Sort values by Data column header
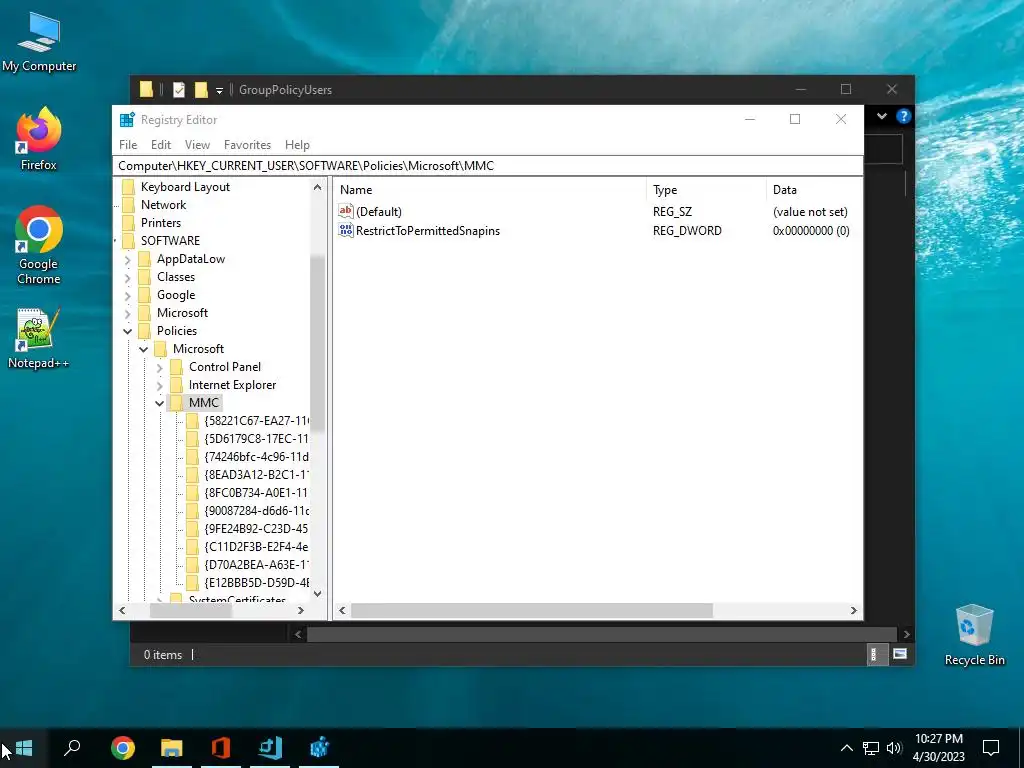 [x=814, y=189]
